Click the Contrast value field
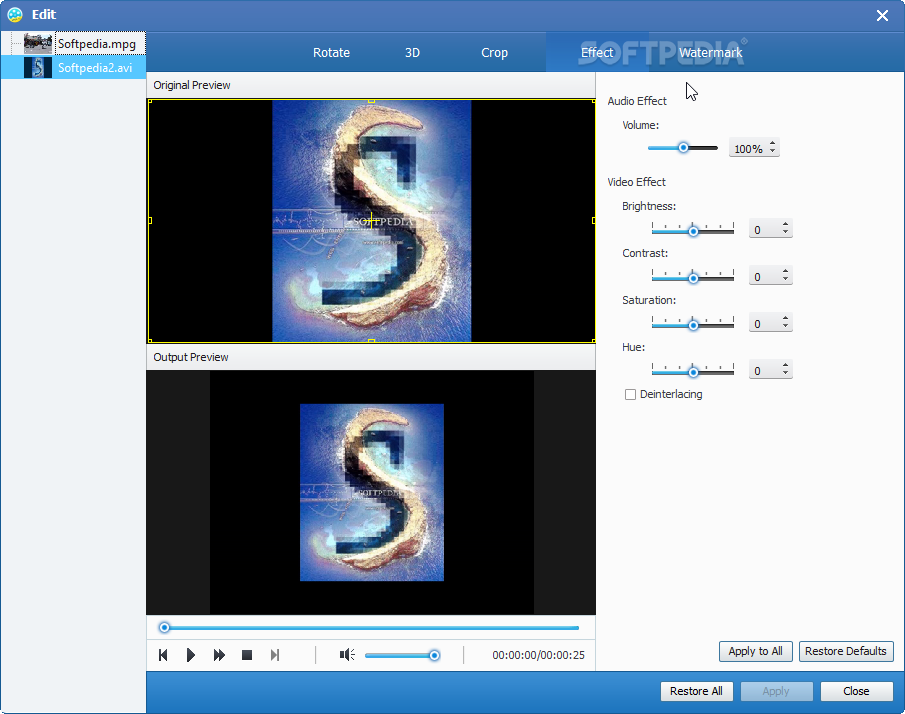This screenshot has height=714, width=905. (764, 276)
